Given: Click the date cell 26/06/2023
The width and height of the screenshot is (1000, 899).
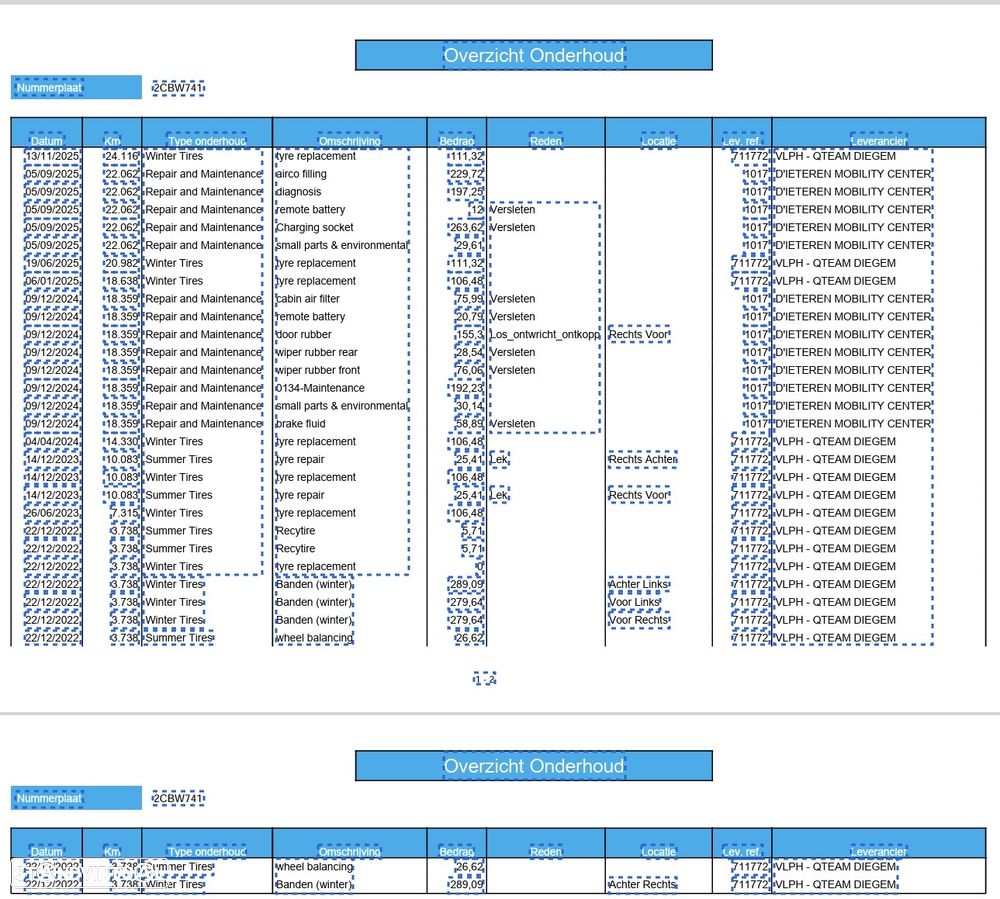Looking at the screenshot, I should pyautogui.click(x=52, y=513).
